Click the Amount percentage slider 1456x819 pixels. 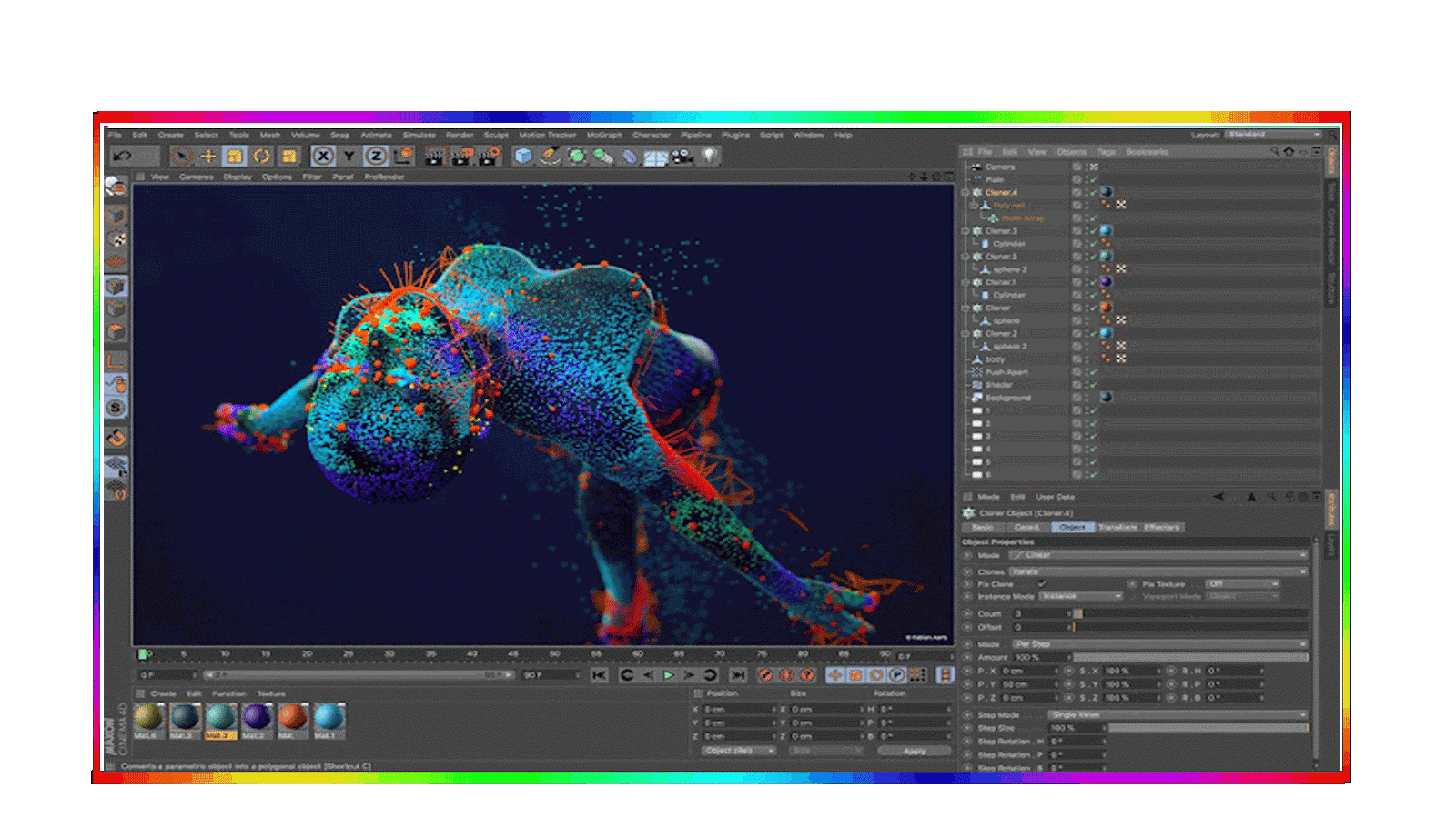point(1185,656)
